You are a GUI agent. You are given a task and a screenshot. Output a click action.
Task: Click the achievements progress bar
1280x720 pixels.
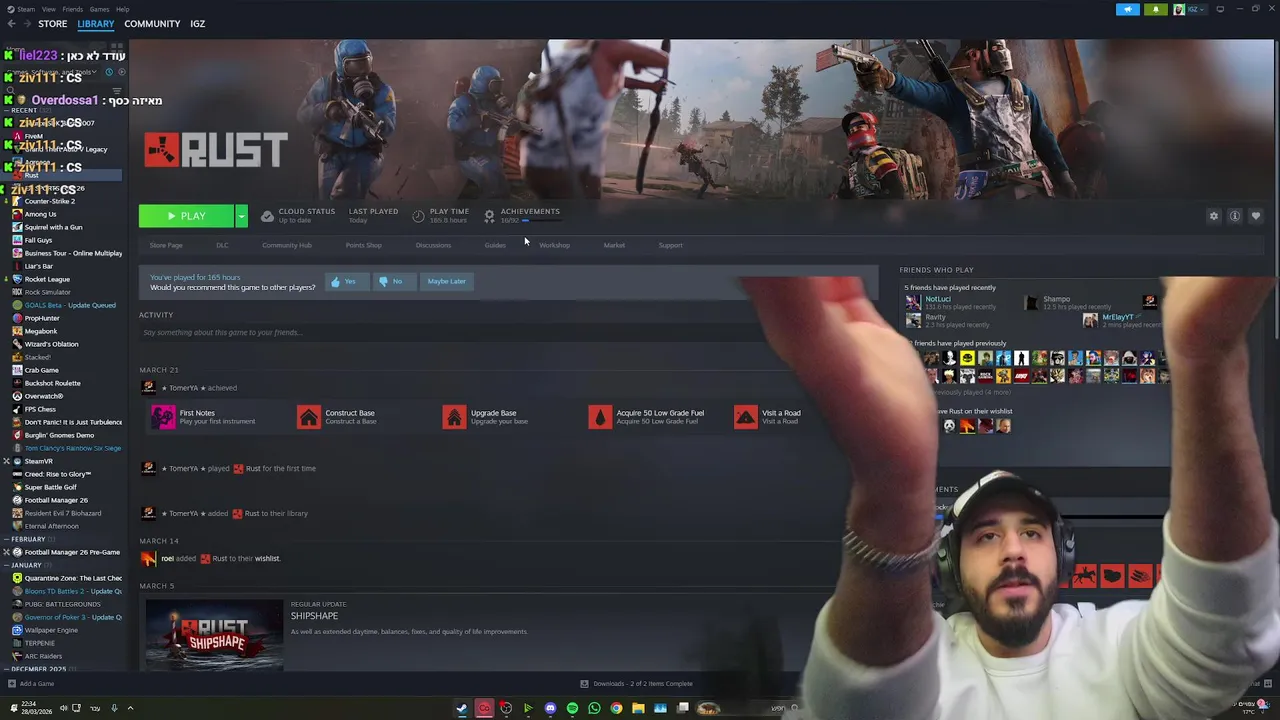point(541,221)
